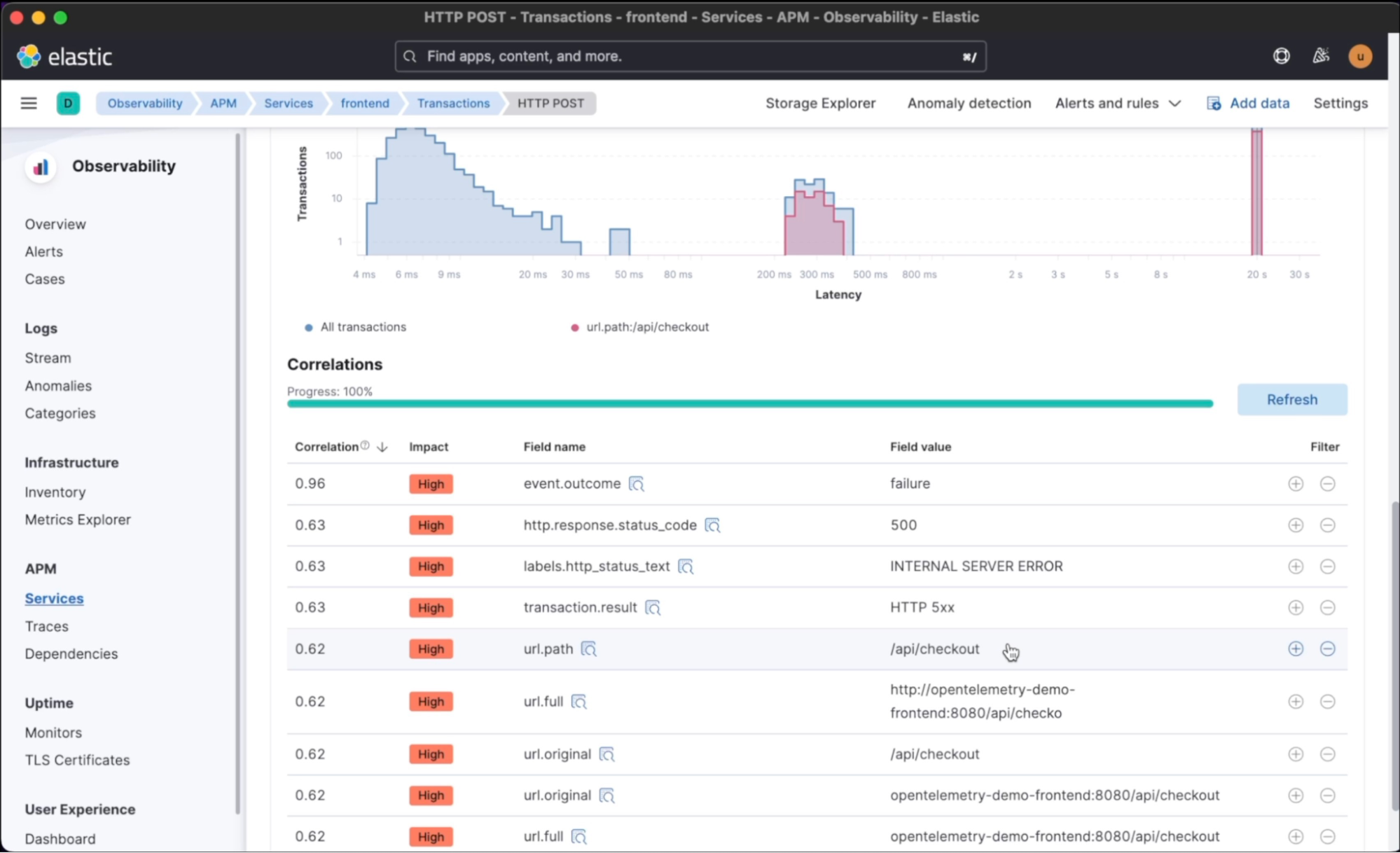Open the user avatar menu
The width and height of the screenshot is (1400, 853).
(x=1360, y=56)
